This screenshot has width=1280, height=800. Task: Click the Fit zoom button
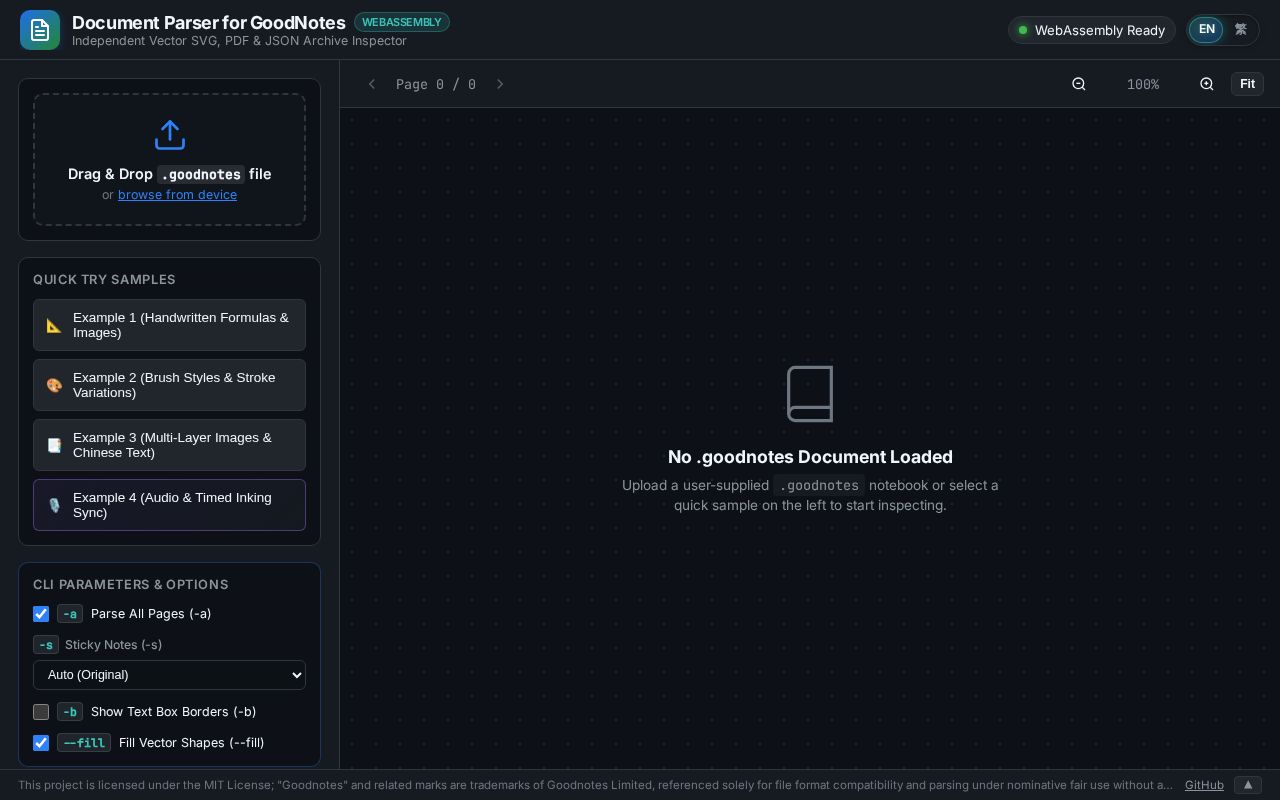coord(1247,84)
